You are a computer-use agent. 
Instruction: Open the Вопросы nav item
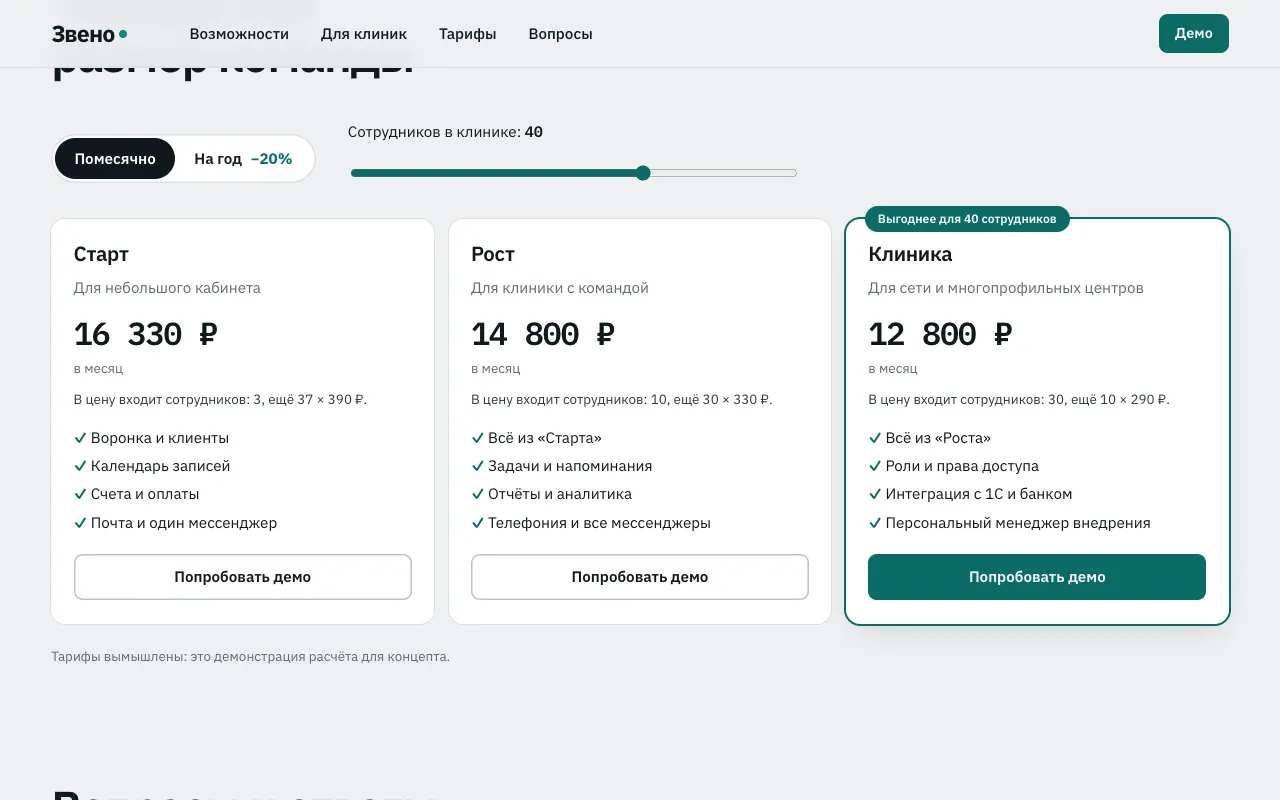pyautogui.click(x=560, y=34)
